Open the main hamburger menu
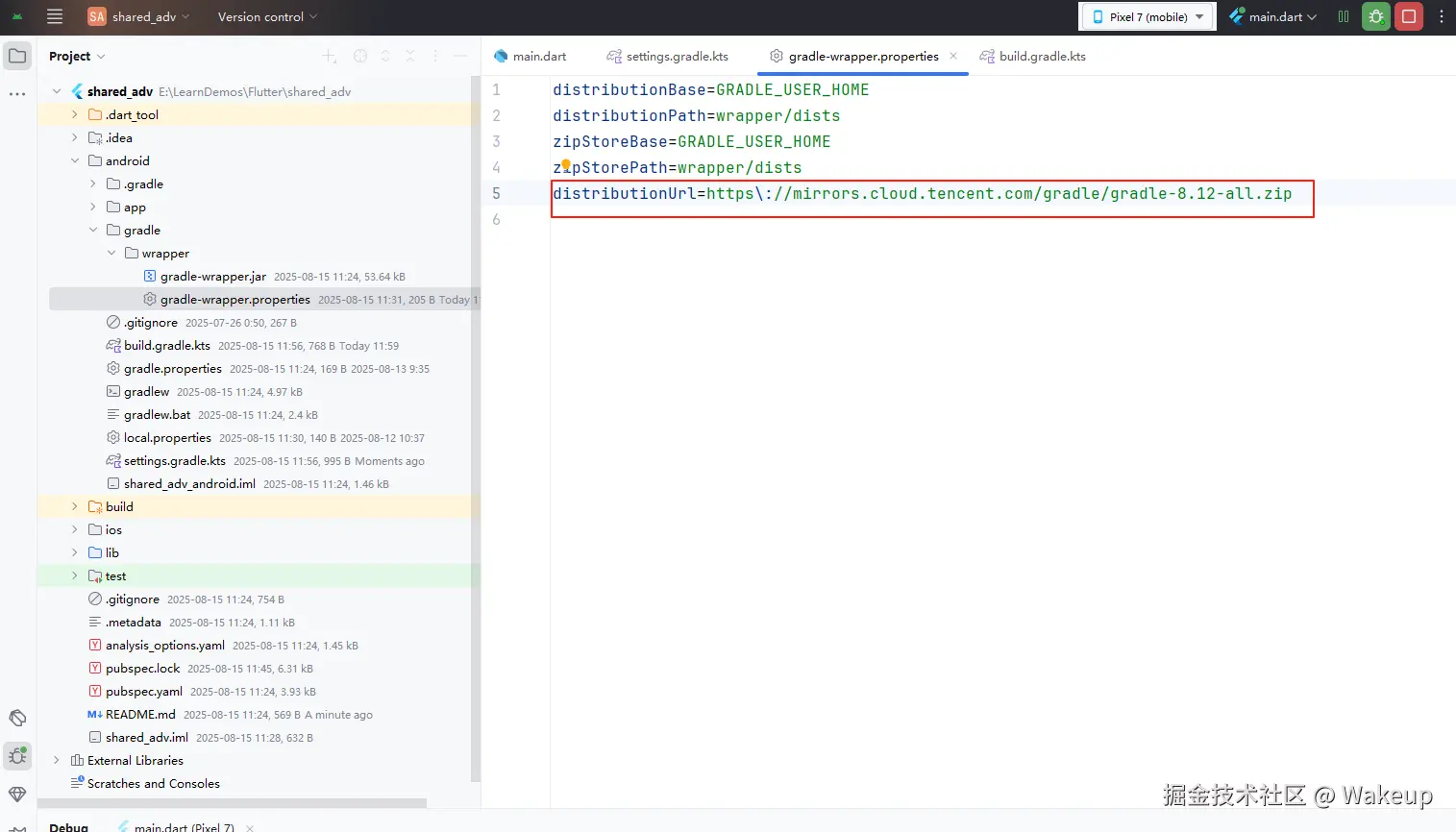Image resolution: width=1456 pixels, height=832 pixels. 55,16
